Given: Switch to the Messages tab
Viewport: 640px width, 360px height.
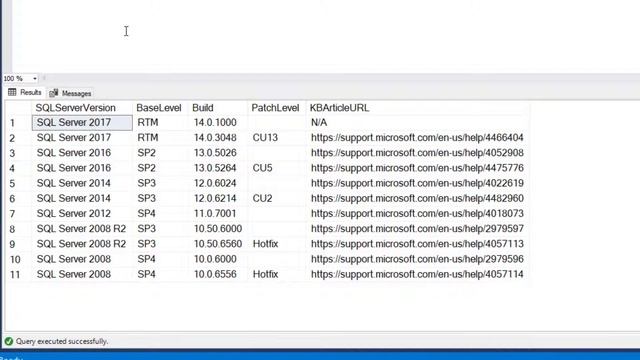Looking at the screenshot, I should click(x=70, y=93).
